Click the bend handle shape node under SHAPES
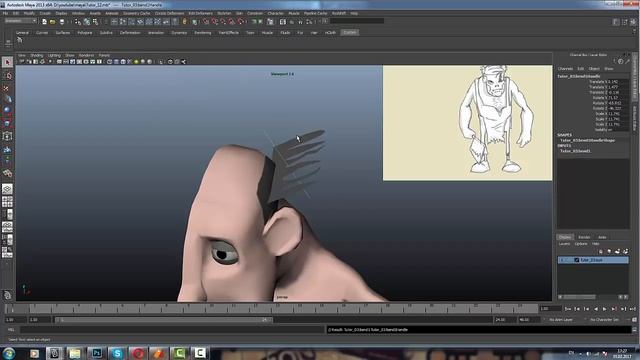 point(587,140)
